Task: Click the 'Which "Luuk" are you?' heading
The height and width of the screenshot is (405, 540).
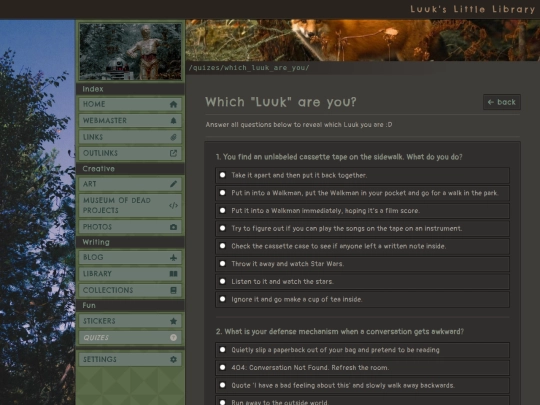Action: [x=281, y=102]
